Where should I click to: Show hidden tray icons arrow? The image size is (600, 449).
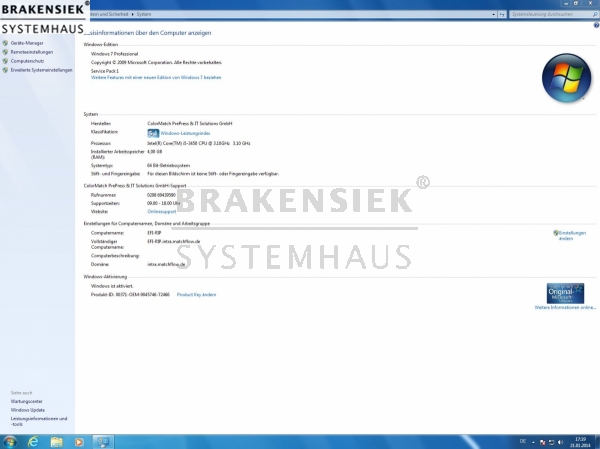tap(533, 442)
